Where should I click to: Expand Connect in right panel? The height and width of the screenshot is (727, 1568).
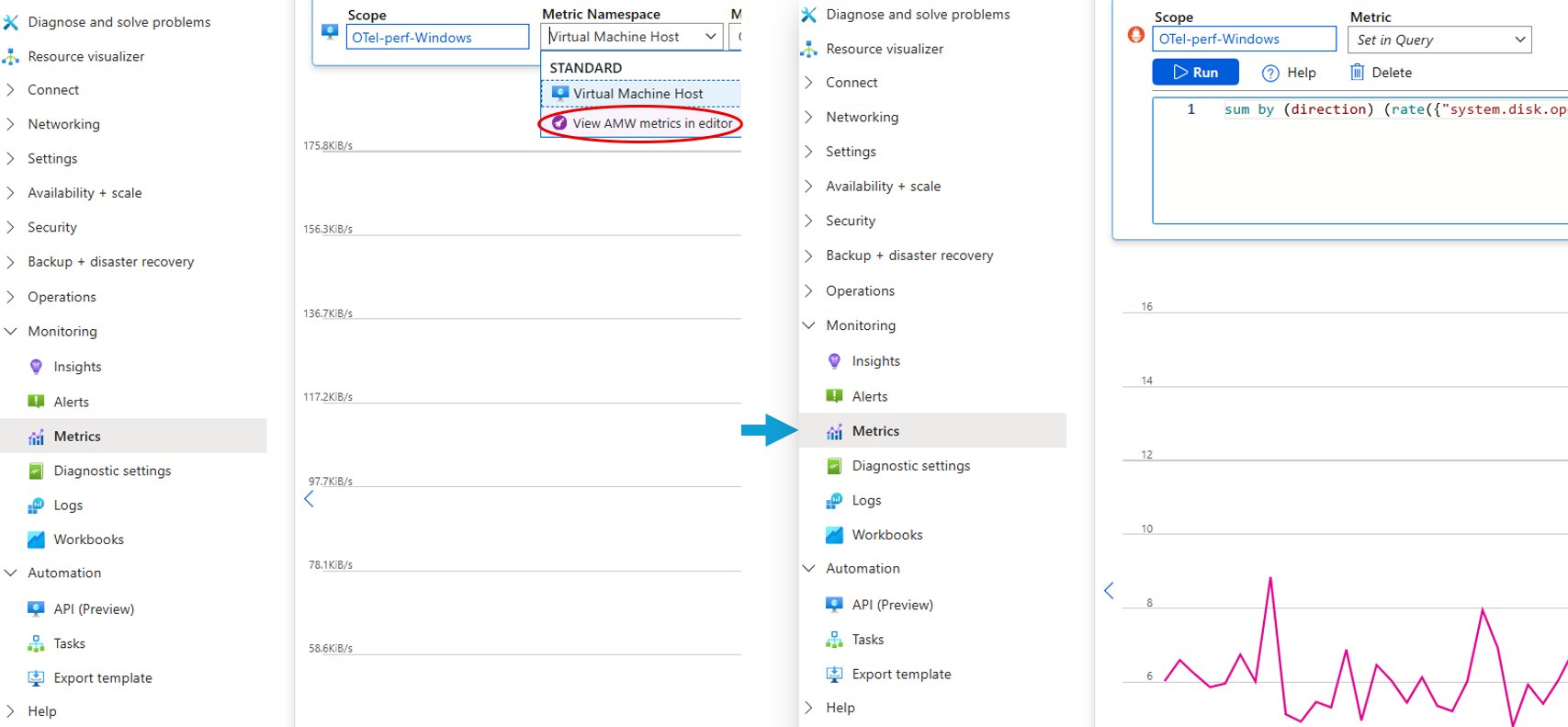click(808, 83)
